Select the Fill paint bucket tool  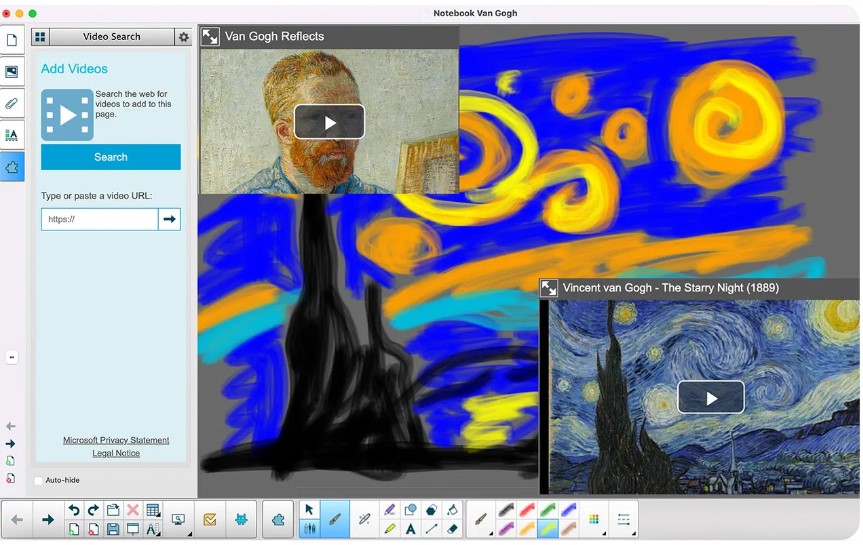point(452,510)
